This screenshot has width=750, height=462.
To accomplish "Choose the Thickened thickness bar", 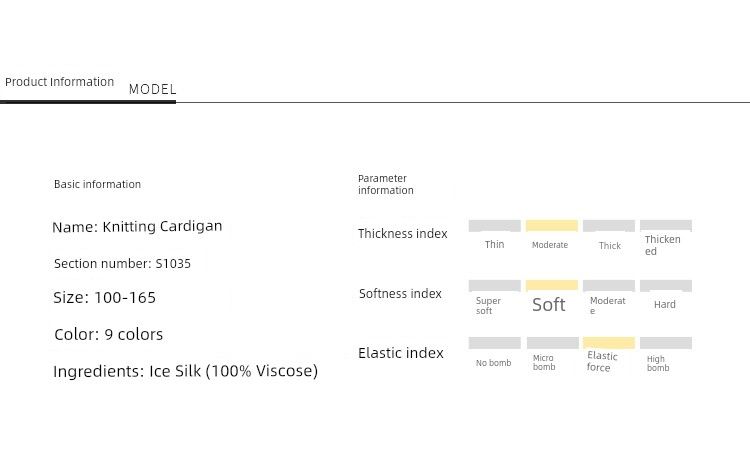I will [666, 226].
